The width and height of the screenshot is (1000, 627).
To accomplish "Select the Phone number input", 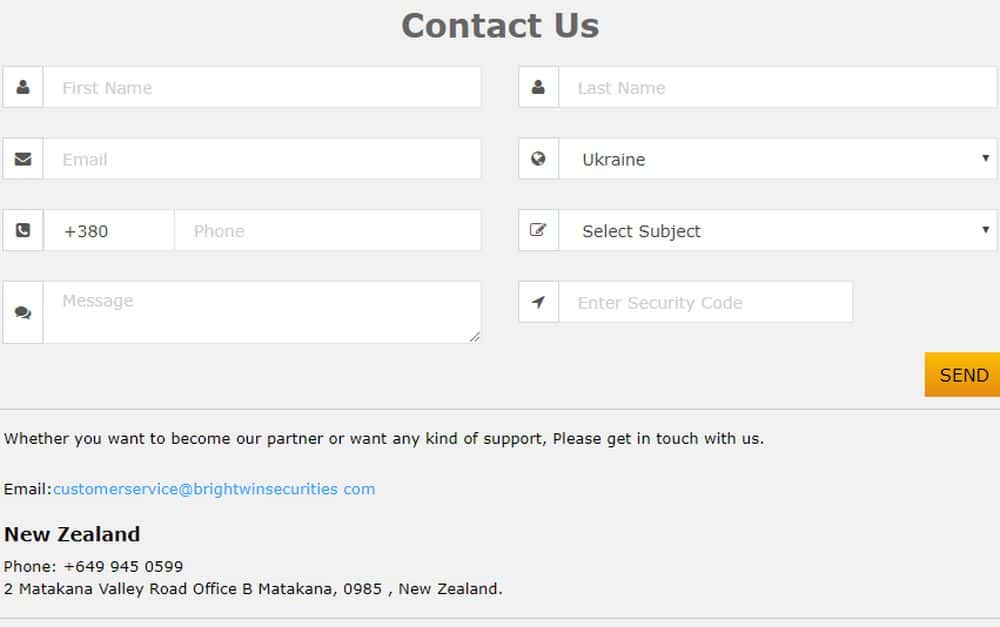I will pos(327,231).
